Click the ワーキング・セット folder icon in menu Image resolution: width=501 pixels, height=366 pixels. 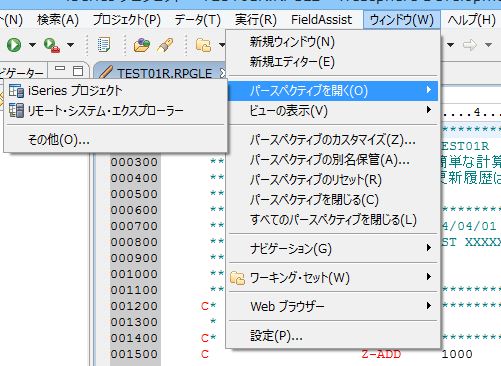[x=238, y=278]
